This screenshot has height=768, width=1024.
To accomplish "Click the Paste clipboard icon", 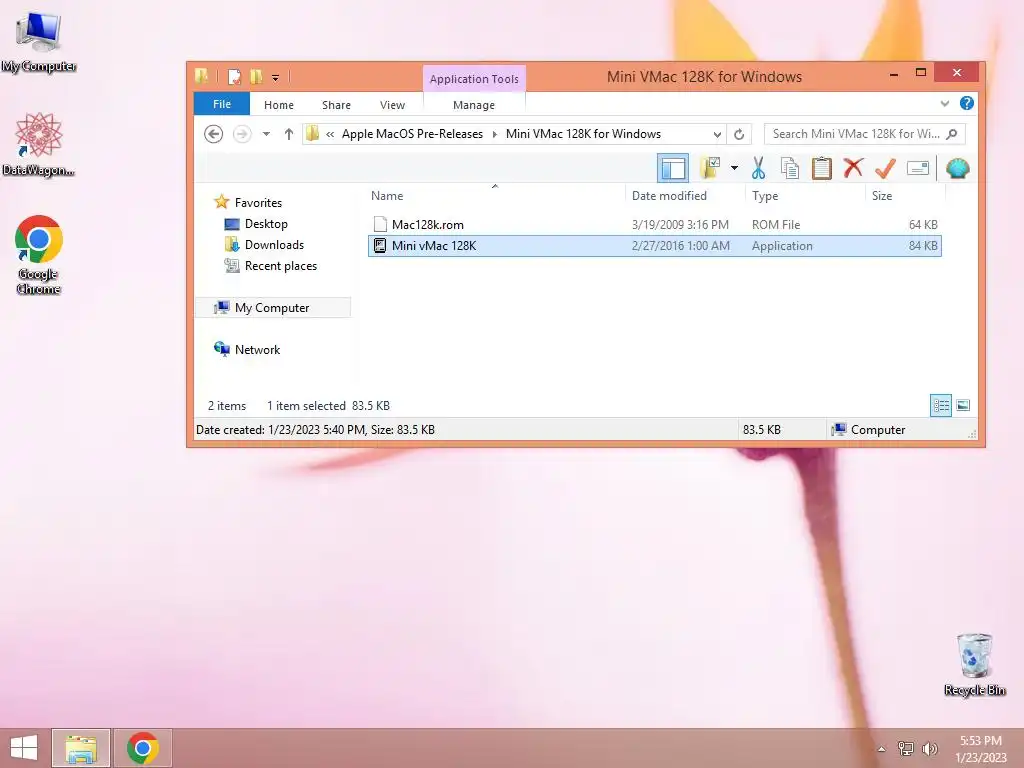I will pos(822,168).
